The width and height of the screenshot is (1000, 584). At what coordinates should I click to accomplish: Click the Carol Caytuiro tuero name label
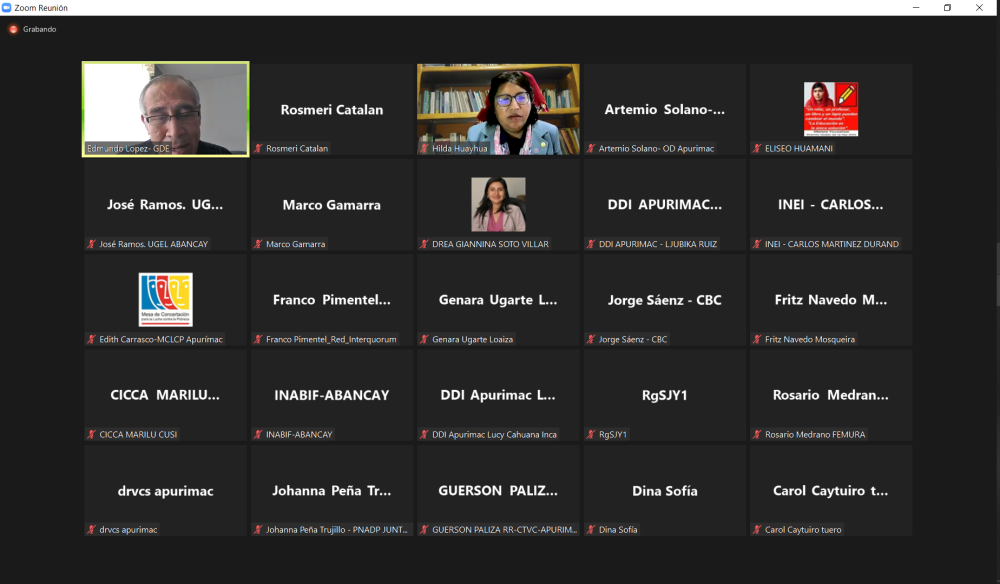[x=803, y=530]
